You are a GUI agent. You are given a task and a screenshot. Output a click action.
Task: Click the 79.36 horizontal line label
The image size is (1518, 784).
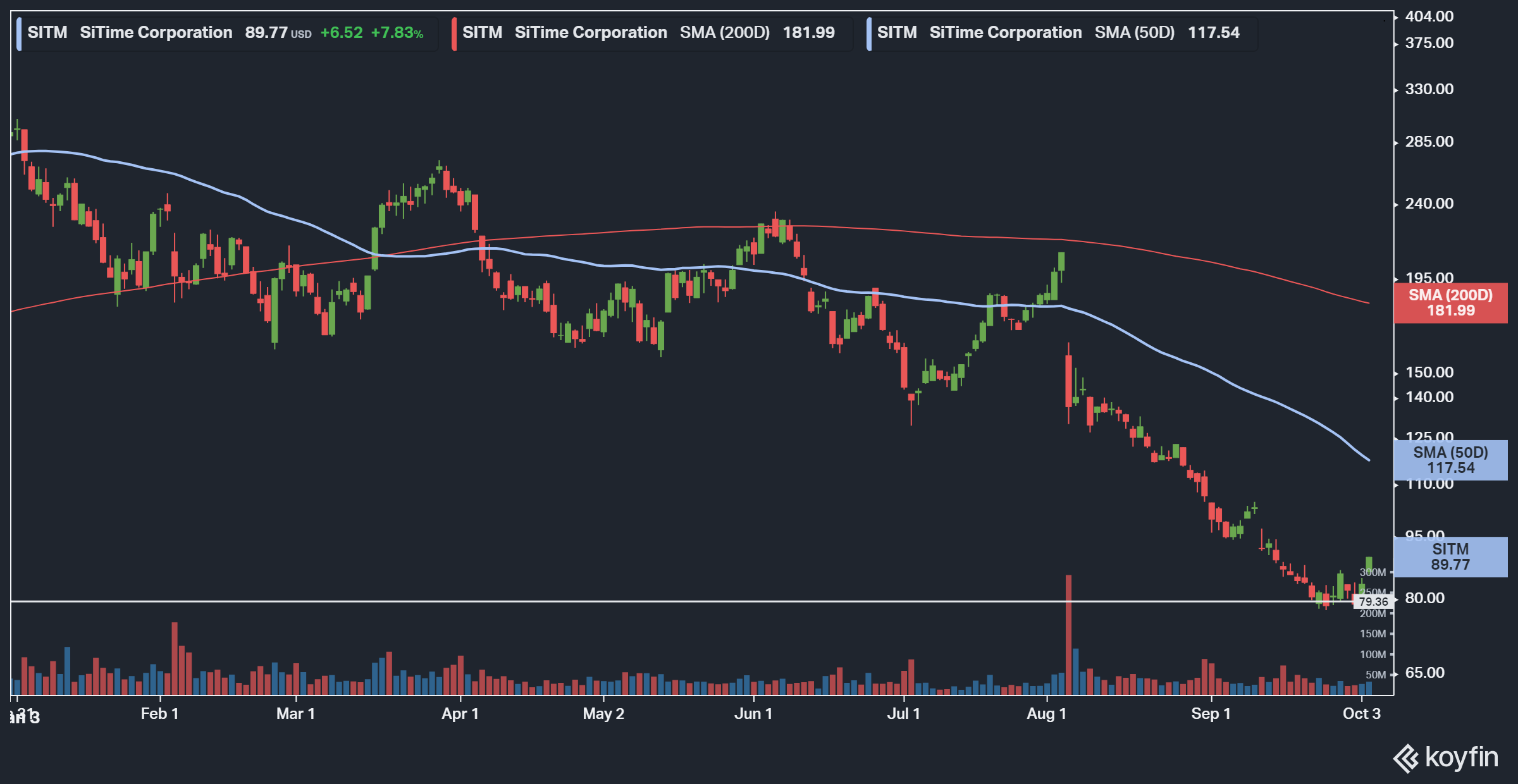(x=1374, y=601)
